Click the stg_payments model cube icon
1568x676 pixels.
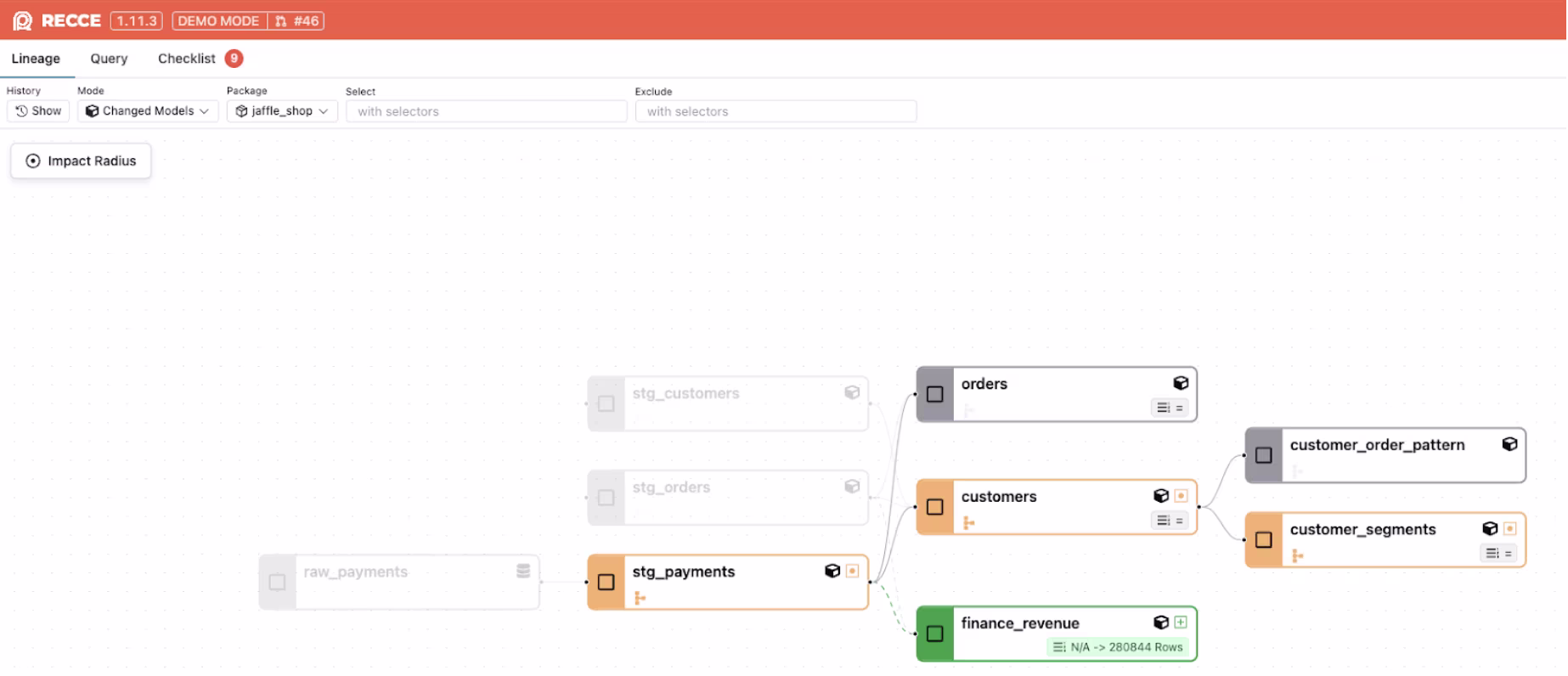[832, 571]
